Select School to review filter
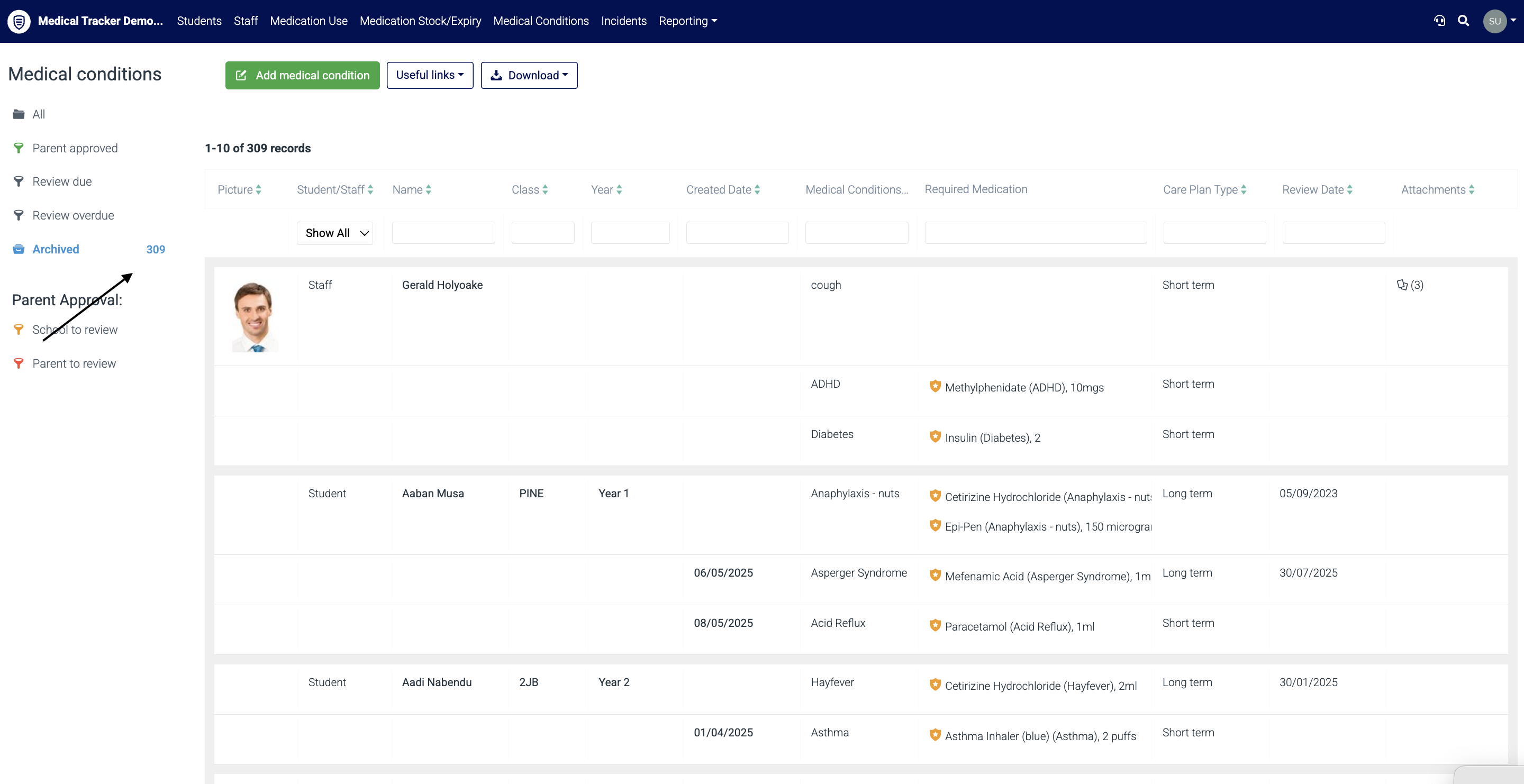Image resolution: width=1524 pixels, height=784 pixels. 75,330
